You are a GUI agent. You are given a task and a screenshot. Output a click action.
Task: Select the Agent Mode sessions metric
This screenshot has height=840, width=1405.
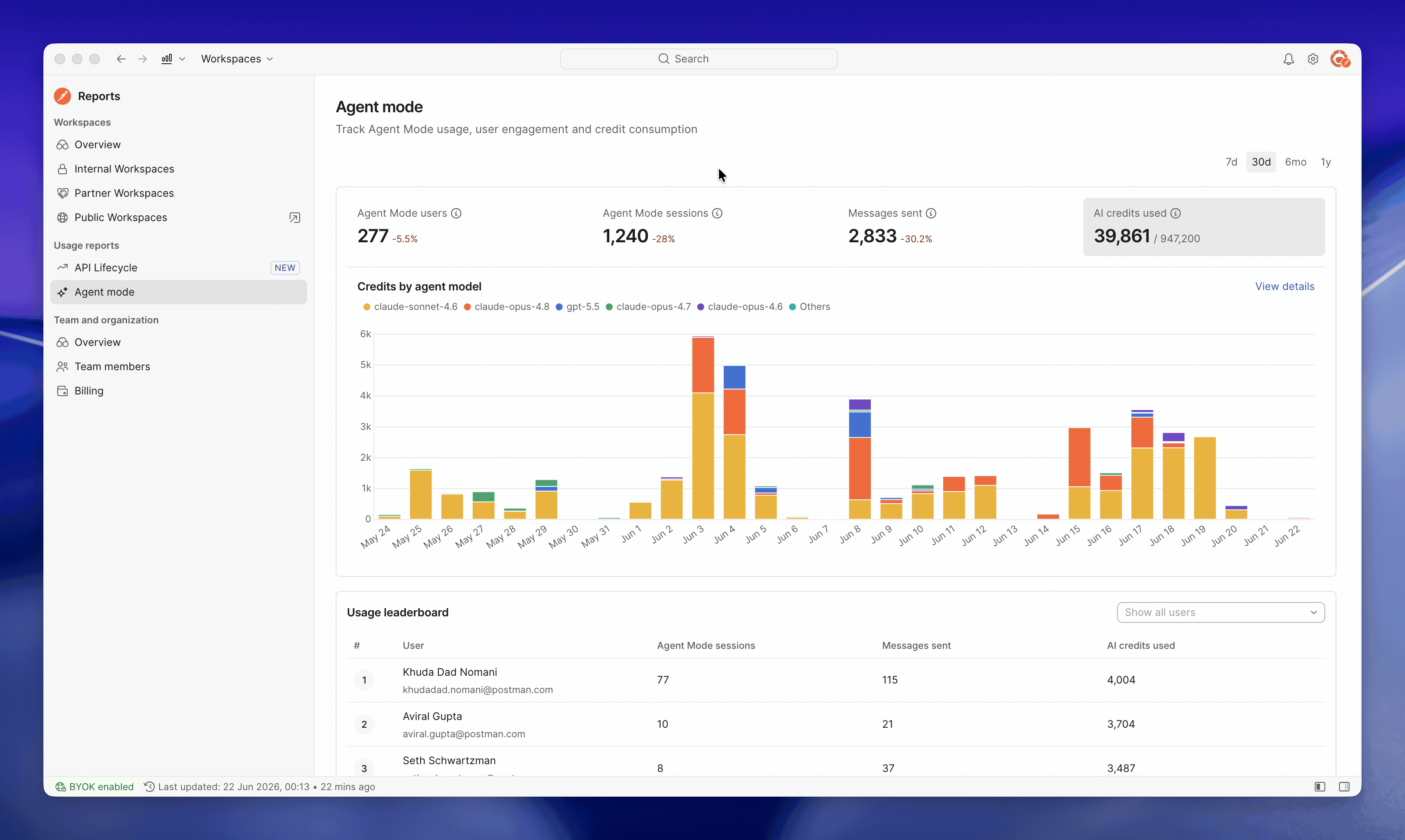coord(713,226)
